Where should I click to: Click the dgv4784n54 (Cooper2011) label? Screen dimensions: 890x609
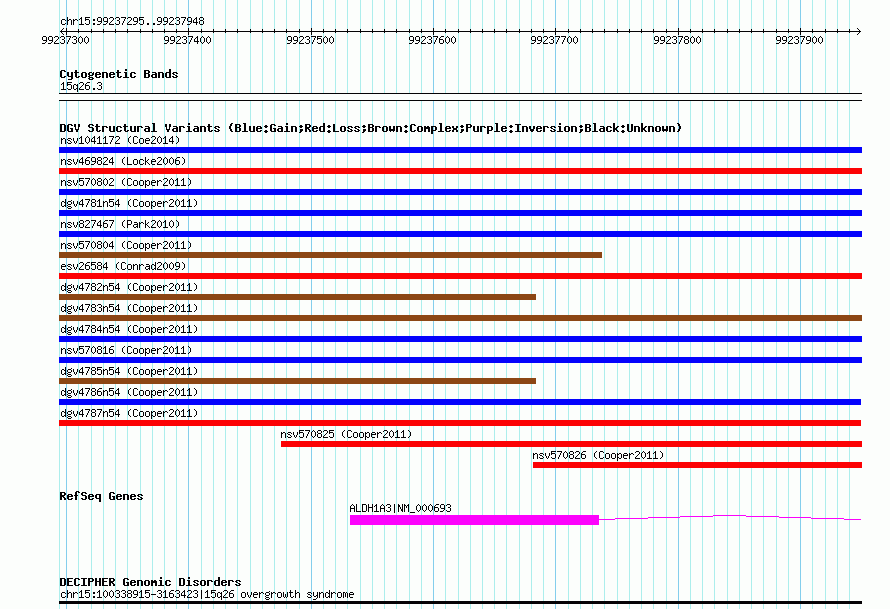(128, 329)
